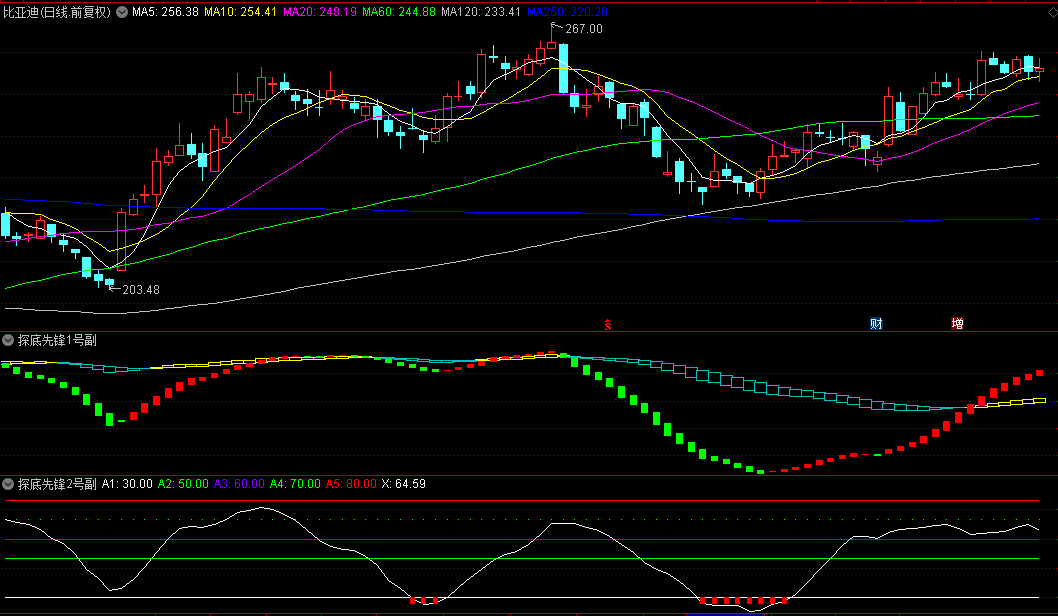Click the 203.48 low price marker

pos(141,290)
